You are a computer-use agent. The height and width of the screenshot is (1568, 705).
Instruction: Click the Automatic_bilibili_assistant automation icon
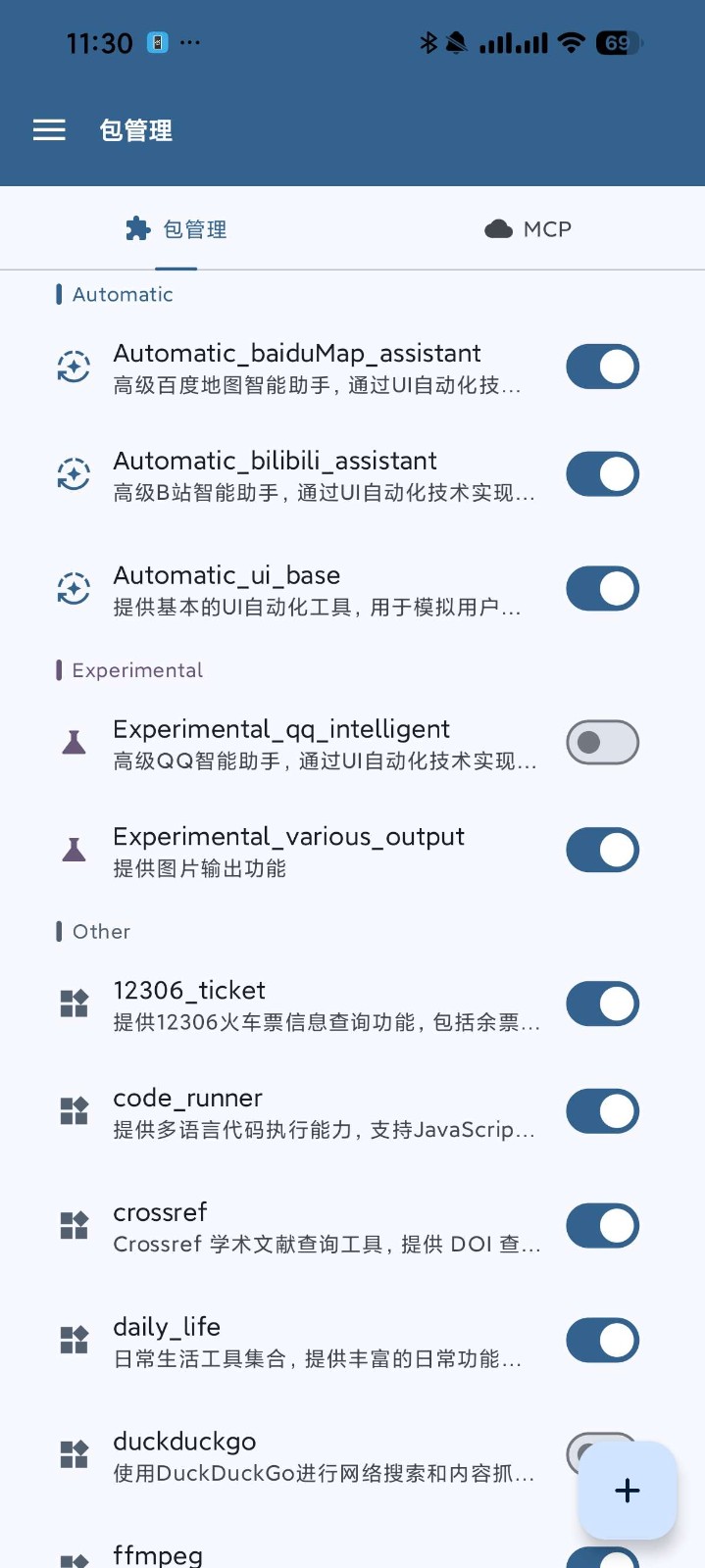73,473
